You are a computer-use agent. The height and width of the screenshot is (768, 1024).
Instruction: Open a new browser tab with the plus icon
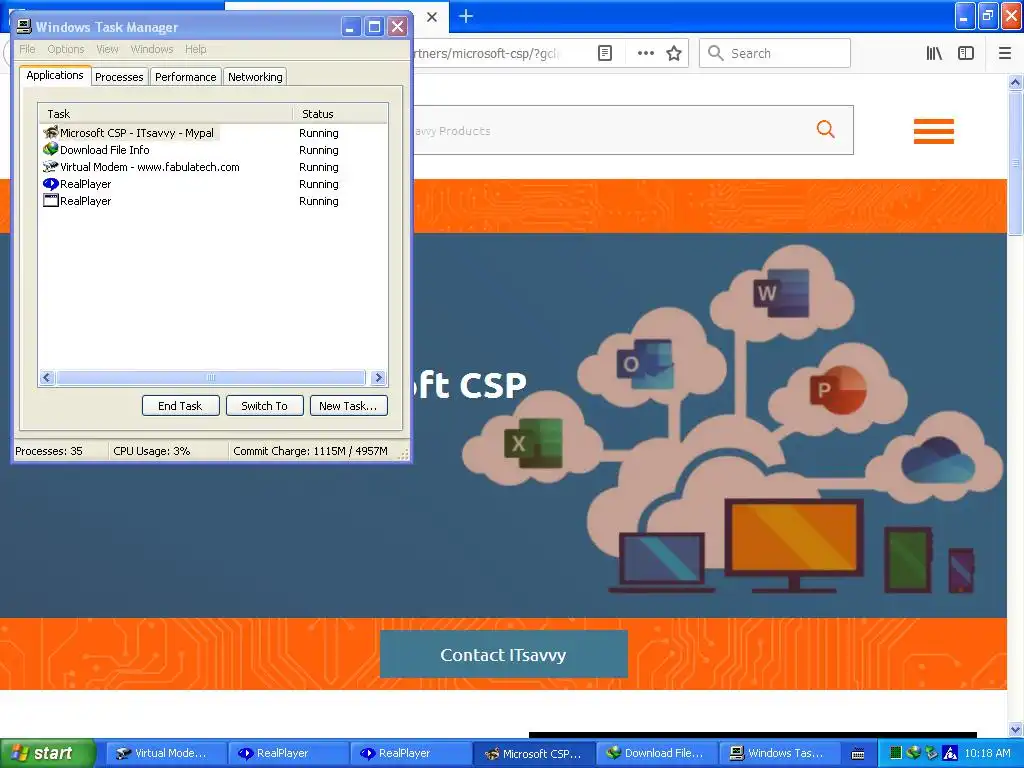pyautogui.click(x=466, y=16)
